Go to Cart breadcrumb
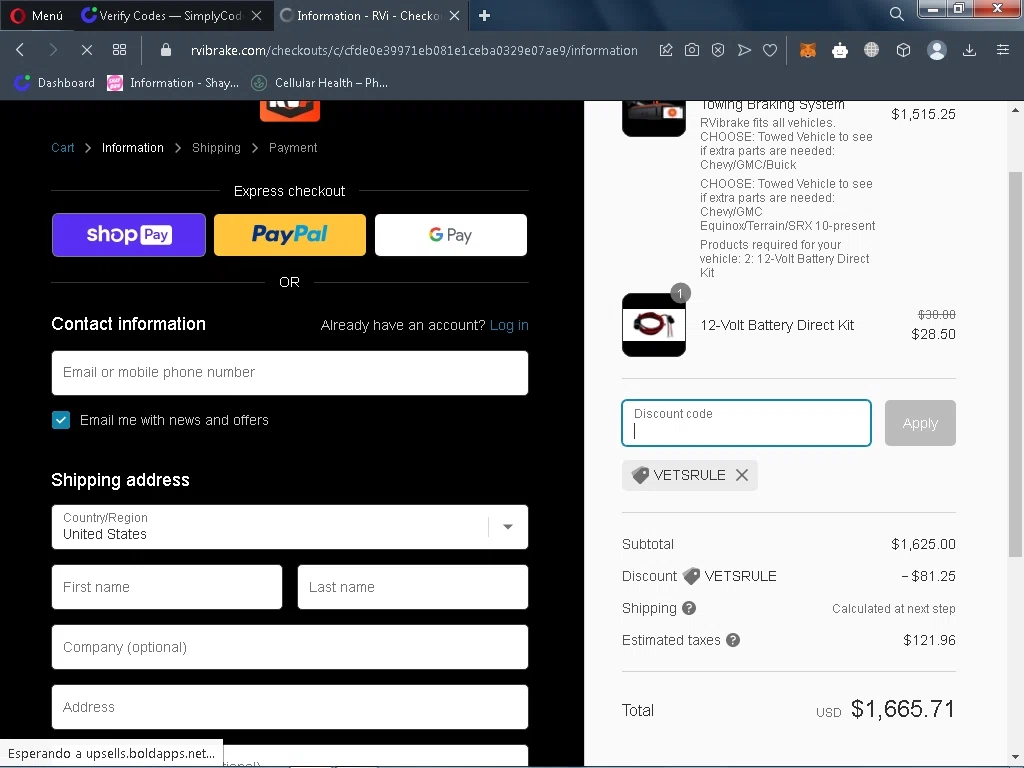 63,148
